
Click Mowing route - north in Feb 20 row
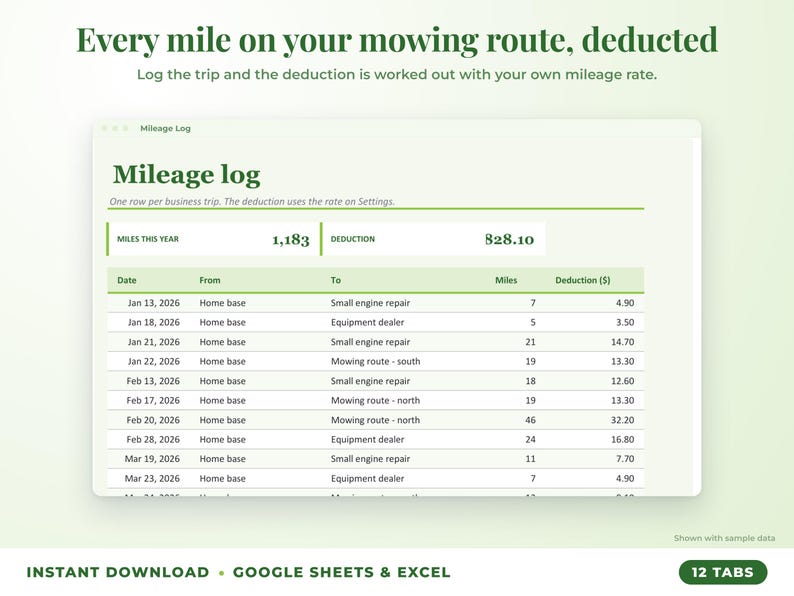pos(375,420)
